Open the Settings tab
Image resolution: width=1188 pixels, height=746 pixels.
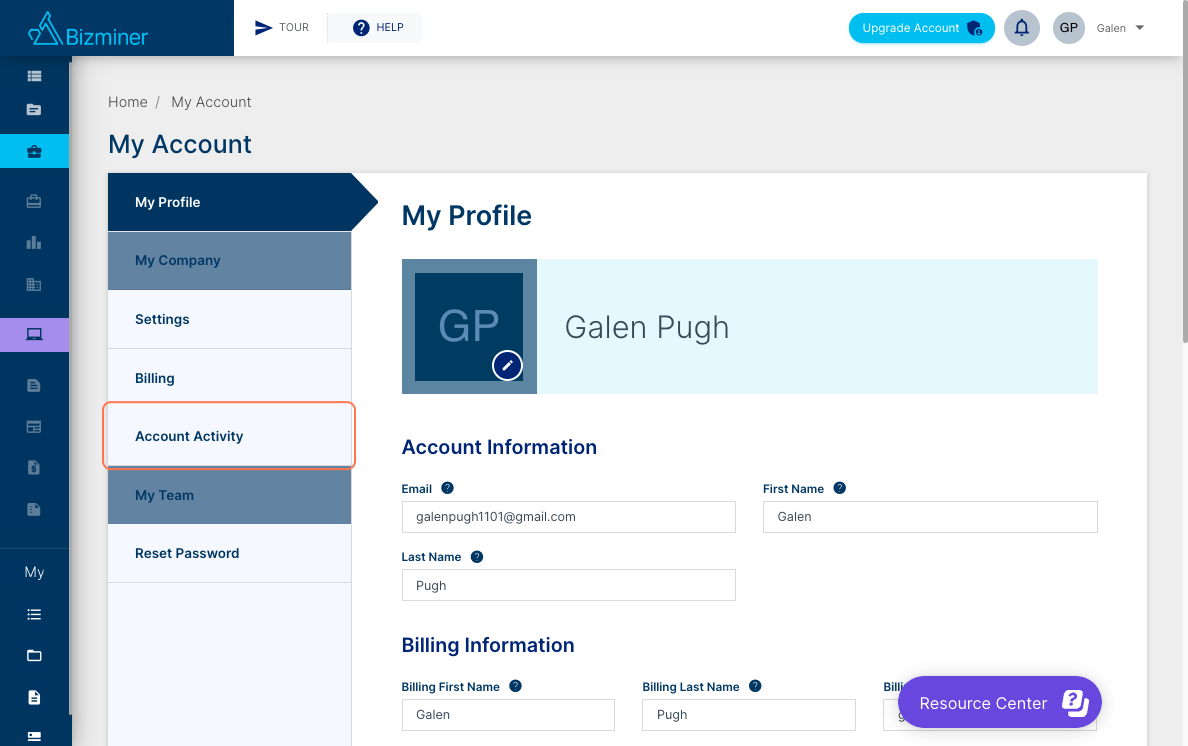coord(230,320)
